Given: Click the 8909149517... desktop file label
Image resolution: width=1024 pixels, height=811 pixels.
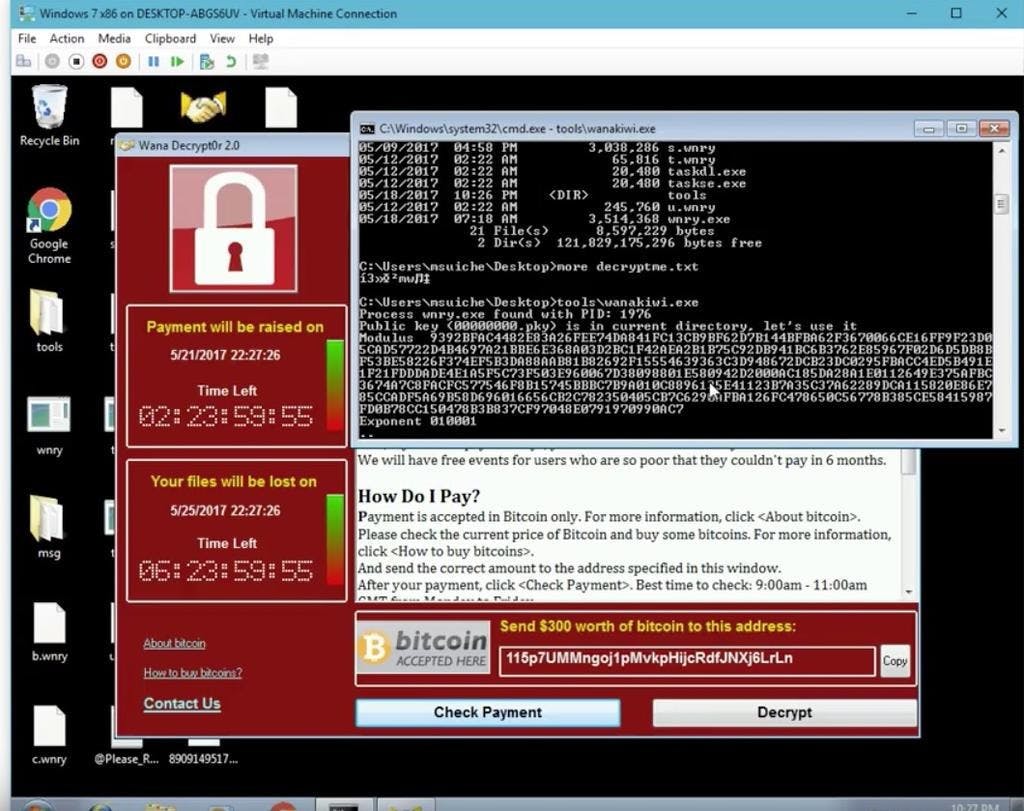Looking at the screenshot, I should (203, 759).
